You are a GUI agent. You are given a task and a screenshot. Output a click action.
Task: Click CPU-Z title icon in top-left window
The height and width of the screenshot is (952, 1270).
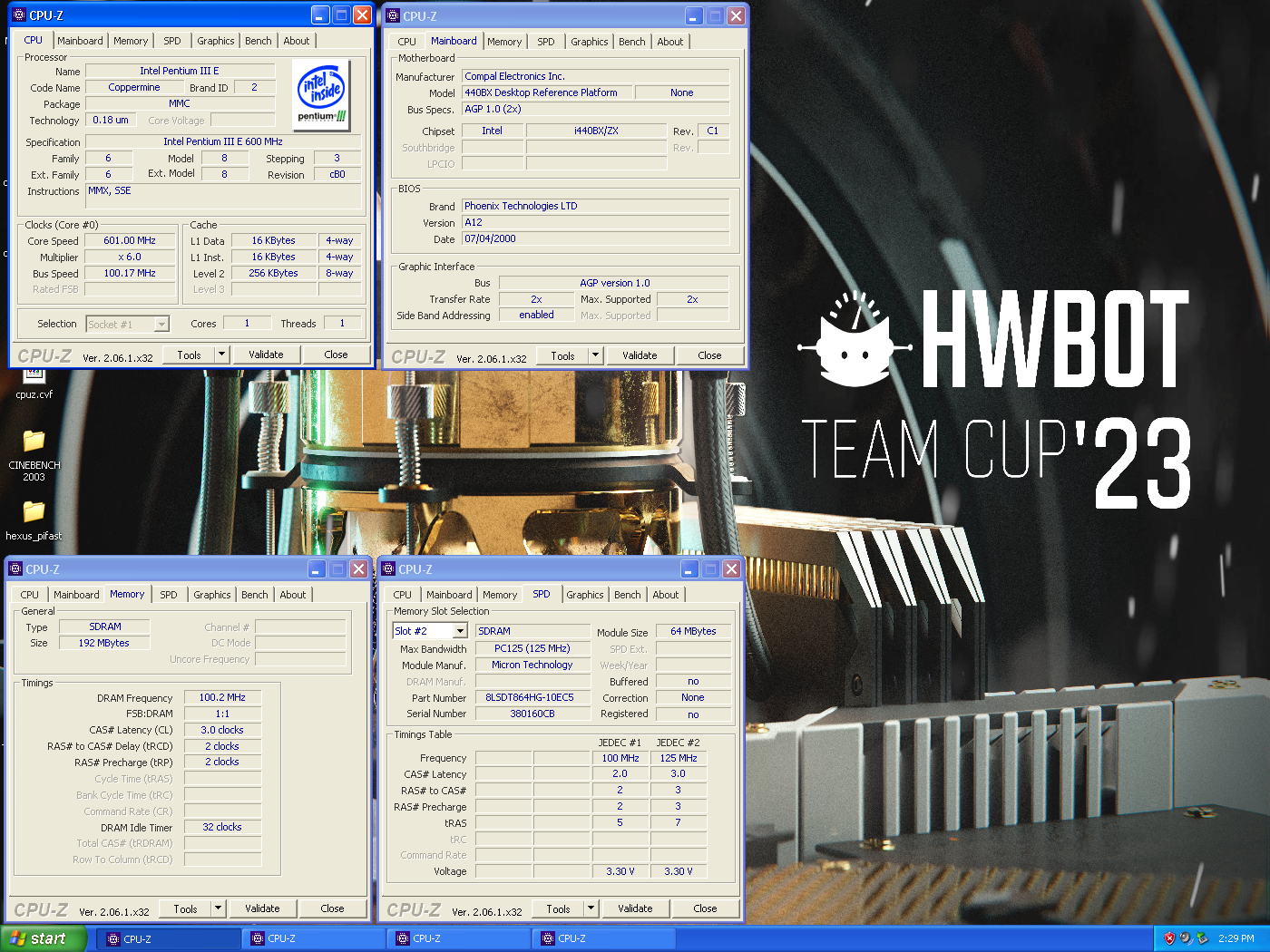tap(19, 15)
